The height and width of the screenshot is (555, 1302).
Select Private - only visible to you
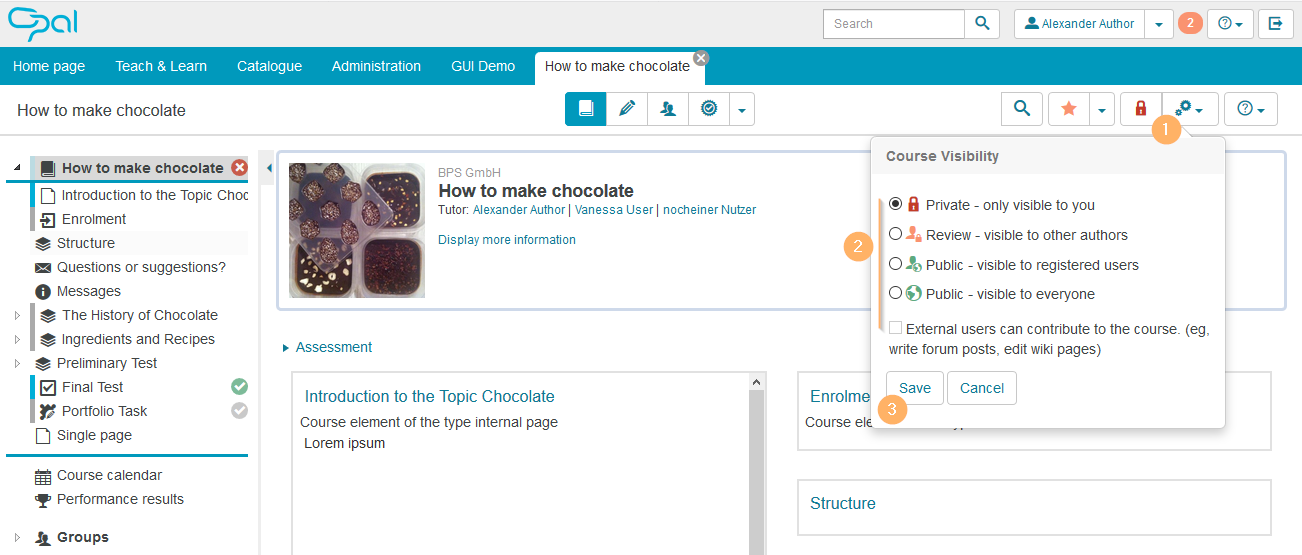coord(896,205)
